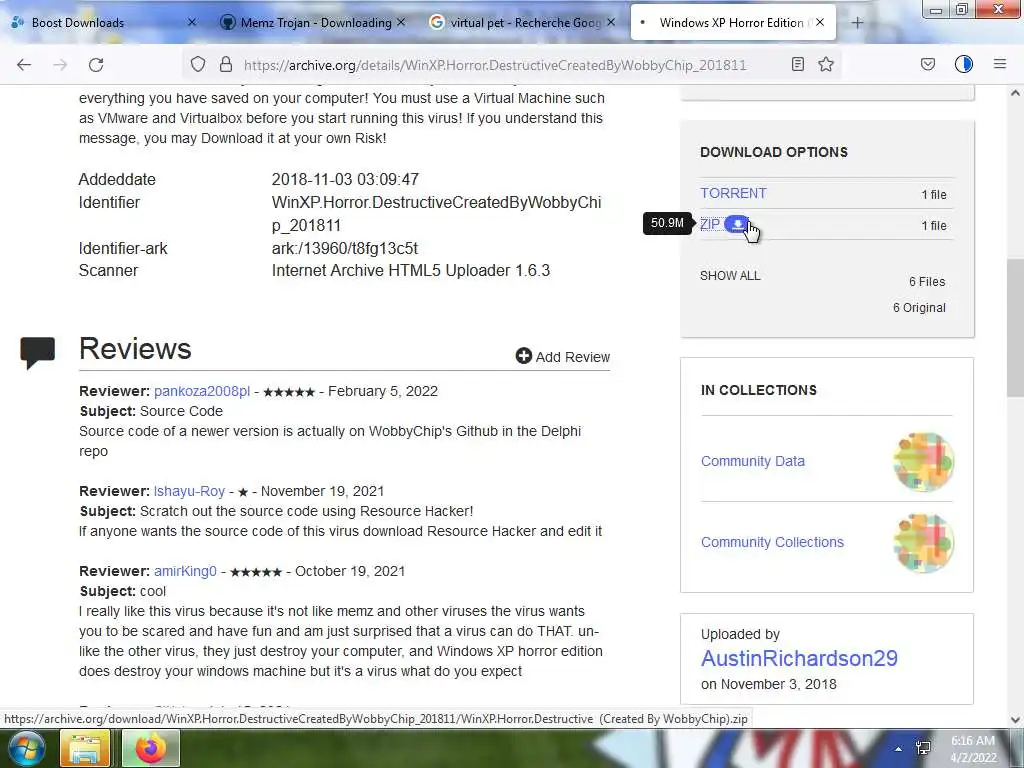Click the Add Review link
Screen dimensions: 1024x768
coord(563,357)
